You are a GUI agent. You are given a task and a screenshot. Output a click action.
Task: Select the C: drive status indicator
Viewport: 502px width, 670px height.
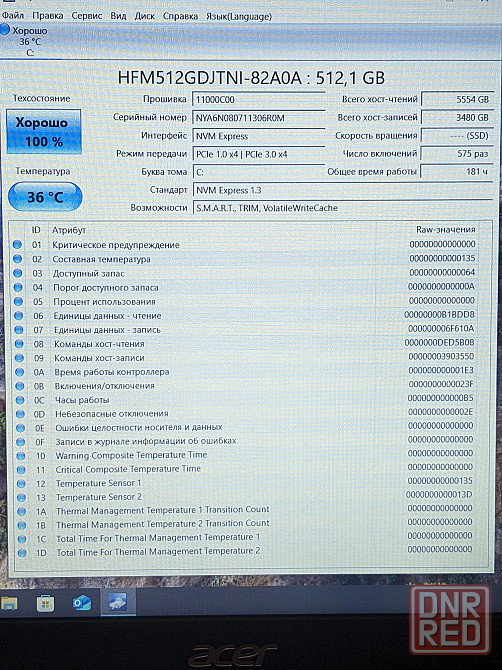tap(24, 41)
